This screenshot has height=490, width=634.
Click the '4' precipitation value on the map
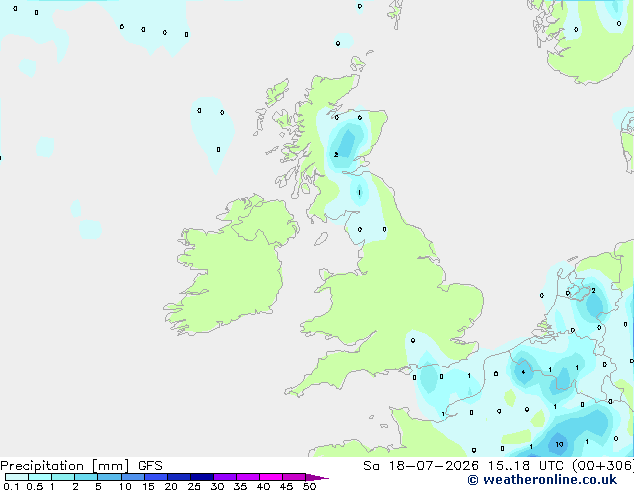523,372
